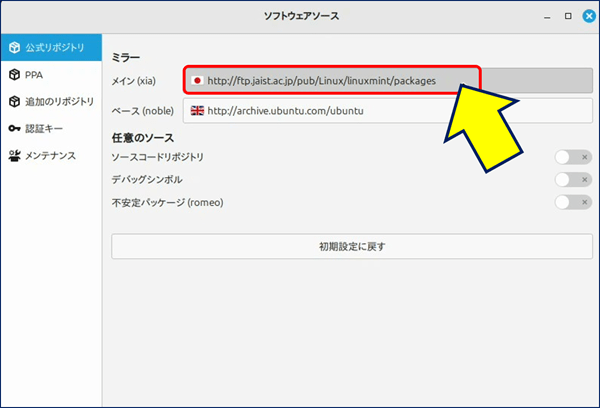This screenshot has width=600, height=408.
Task: Enable ソースコードリポジトリ switch
Action: 573,157
